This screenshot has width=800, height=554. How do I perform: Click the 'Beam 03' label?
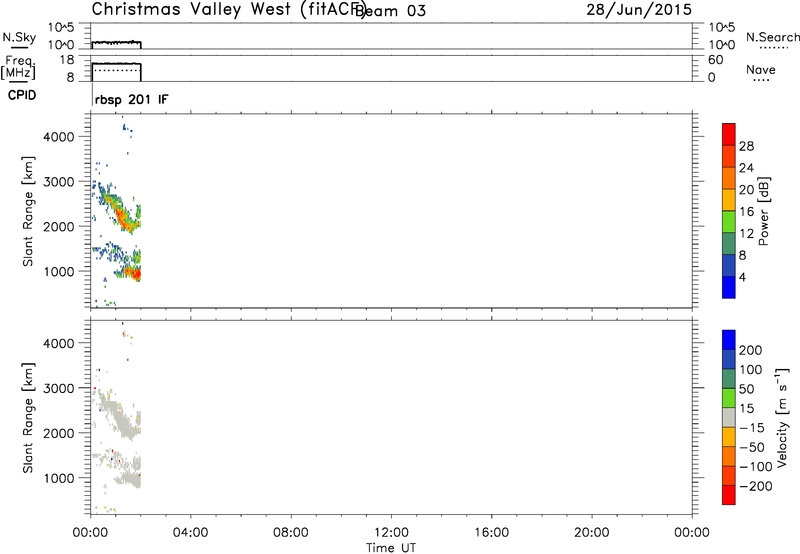pyautogui.click(x=390, y=11)
